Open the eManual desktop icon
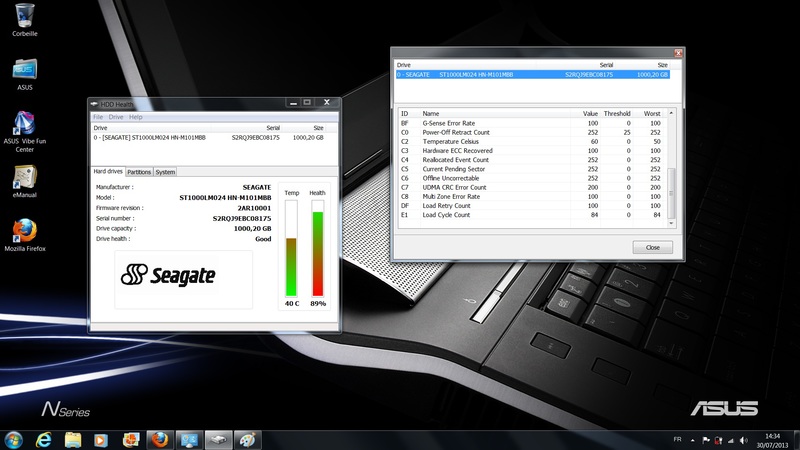 pyautogui.click(x=25, y=178)
